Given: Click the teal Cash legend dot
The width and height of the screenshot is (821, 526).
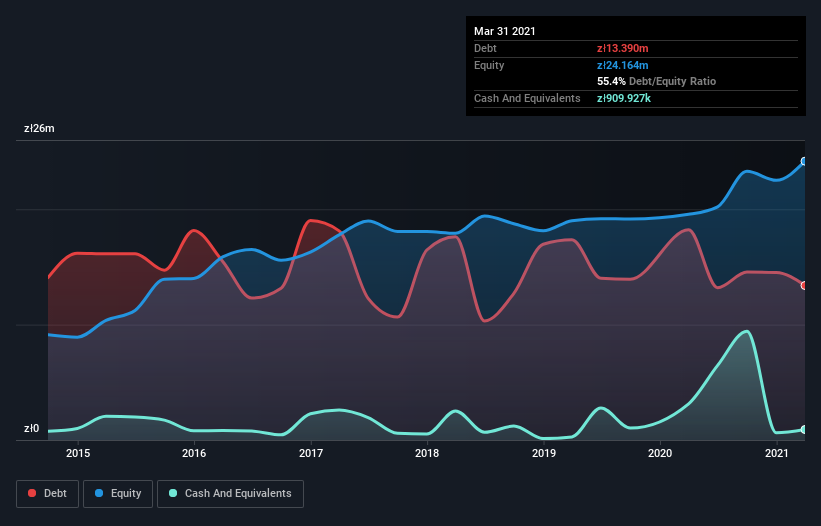Looking at the screenshot, I should (x=173, y=493).
